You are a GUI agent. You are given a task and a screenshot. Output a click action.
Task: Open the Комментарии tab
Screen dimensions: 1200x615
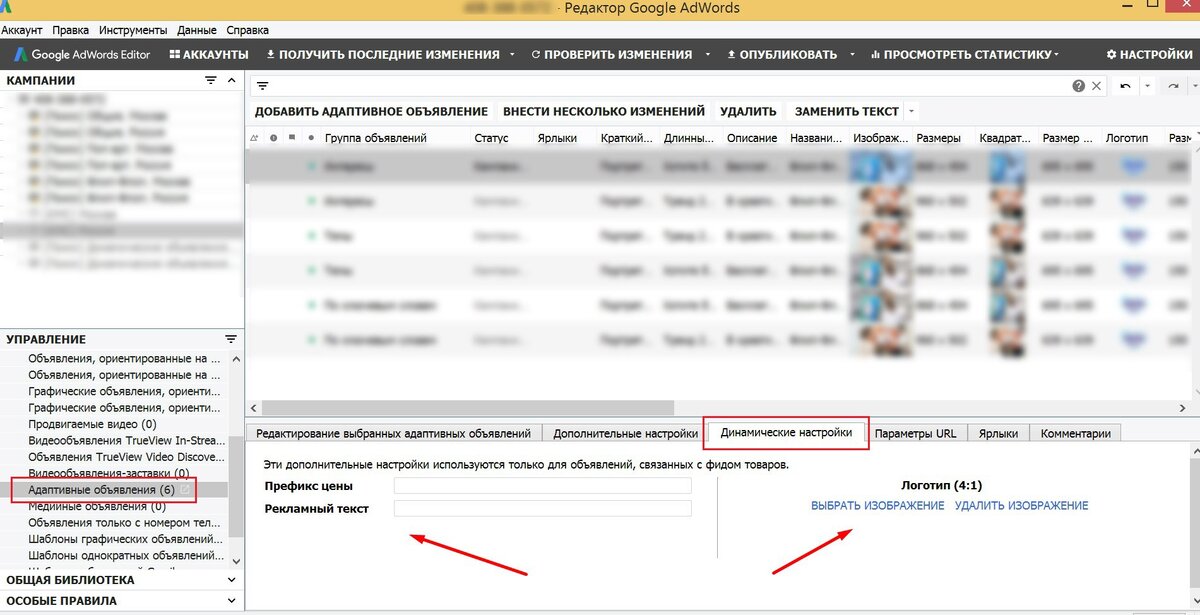click(x=1075, y=433)
